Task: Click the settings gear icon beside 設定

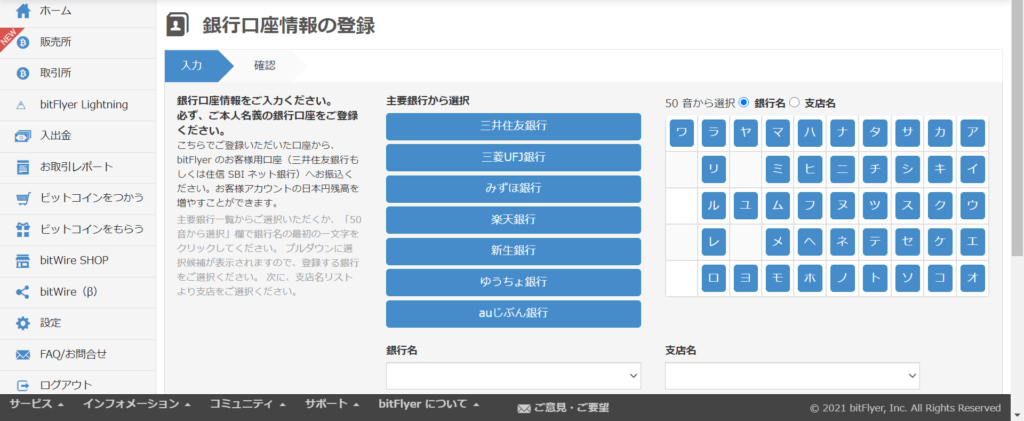Action: (x=23, y=323)
